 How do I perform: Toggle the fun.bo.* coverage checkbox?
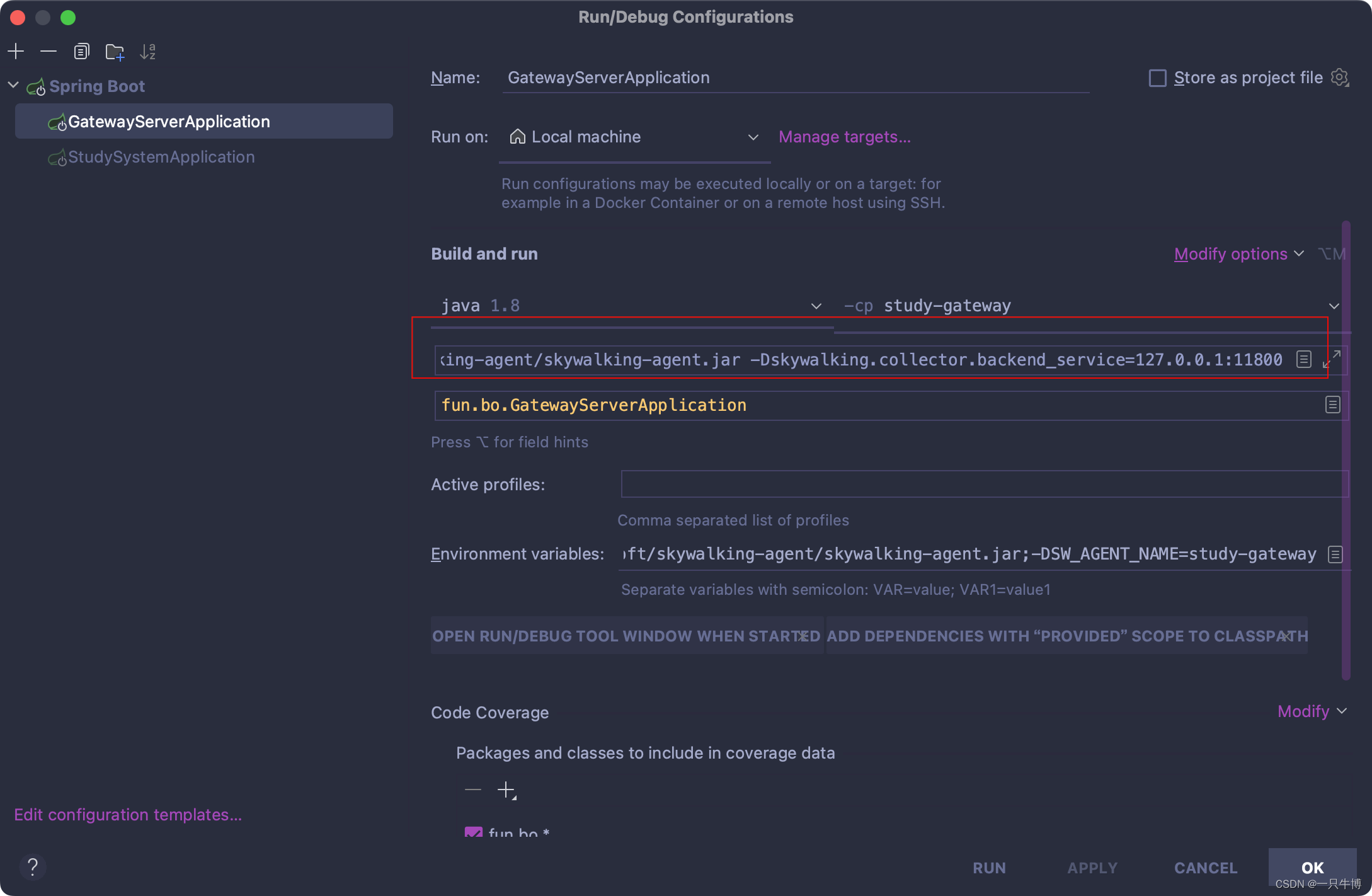(x=473, y=833)
